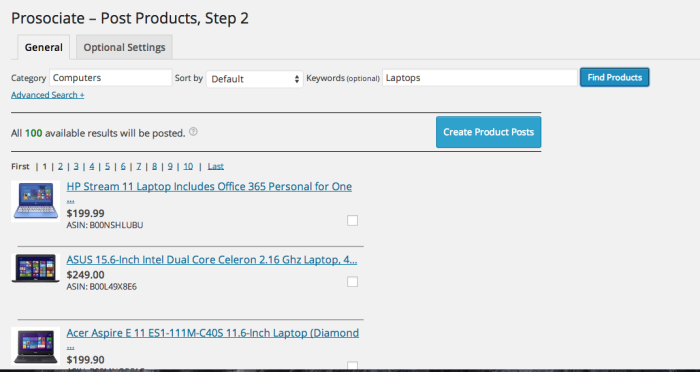Open the Sort by Default dropdown
Screen dimensions: 700x372
tap(254, 79)
